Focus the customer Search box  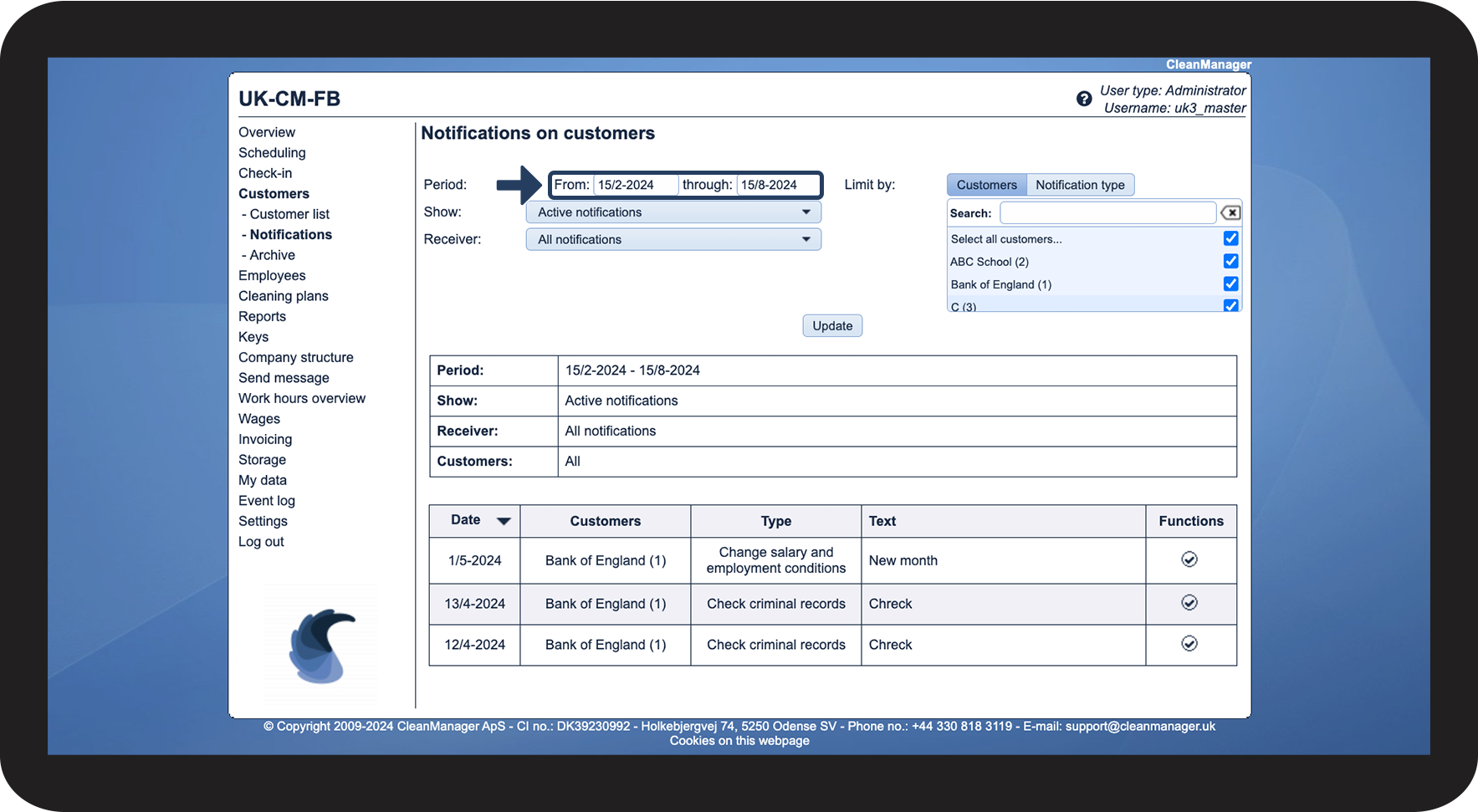[1107, 212]
